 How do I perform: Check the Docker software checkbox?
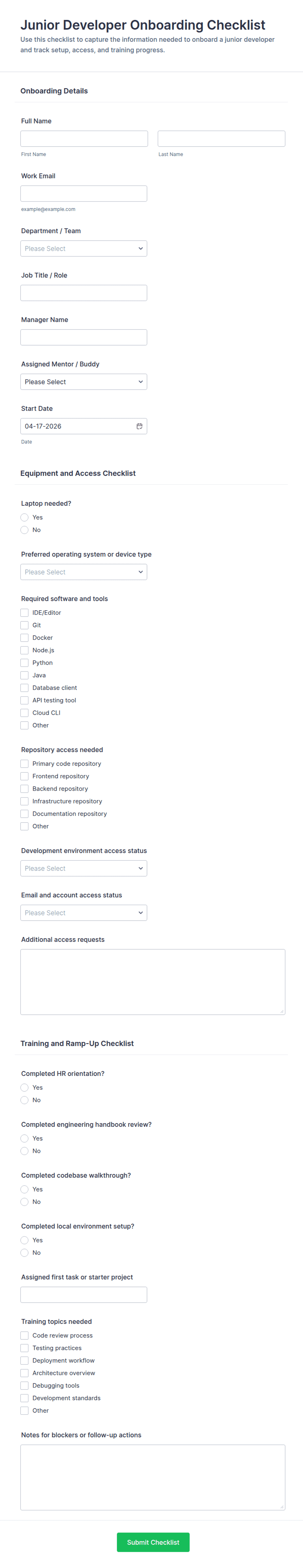[x=24, y=637]
